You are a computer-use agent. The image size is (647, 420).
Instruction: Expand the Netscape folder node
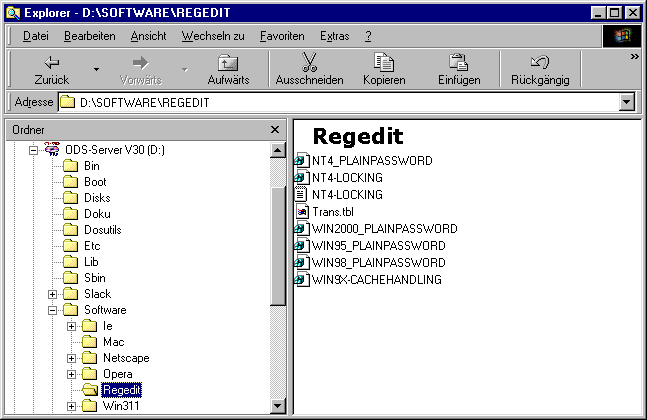pyautogui.click(x=71, y=359)
